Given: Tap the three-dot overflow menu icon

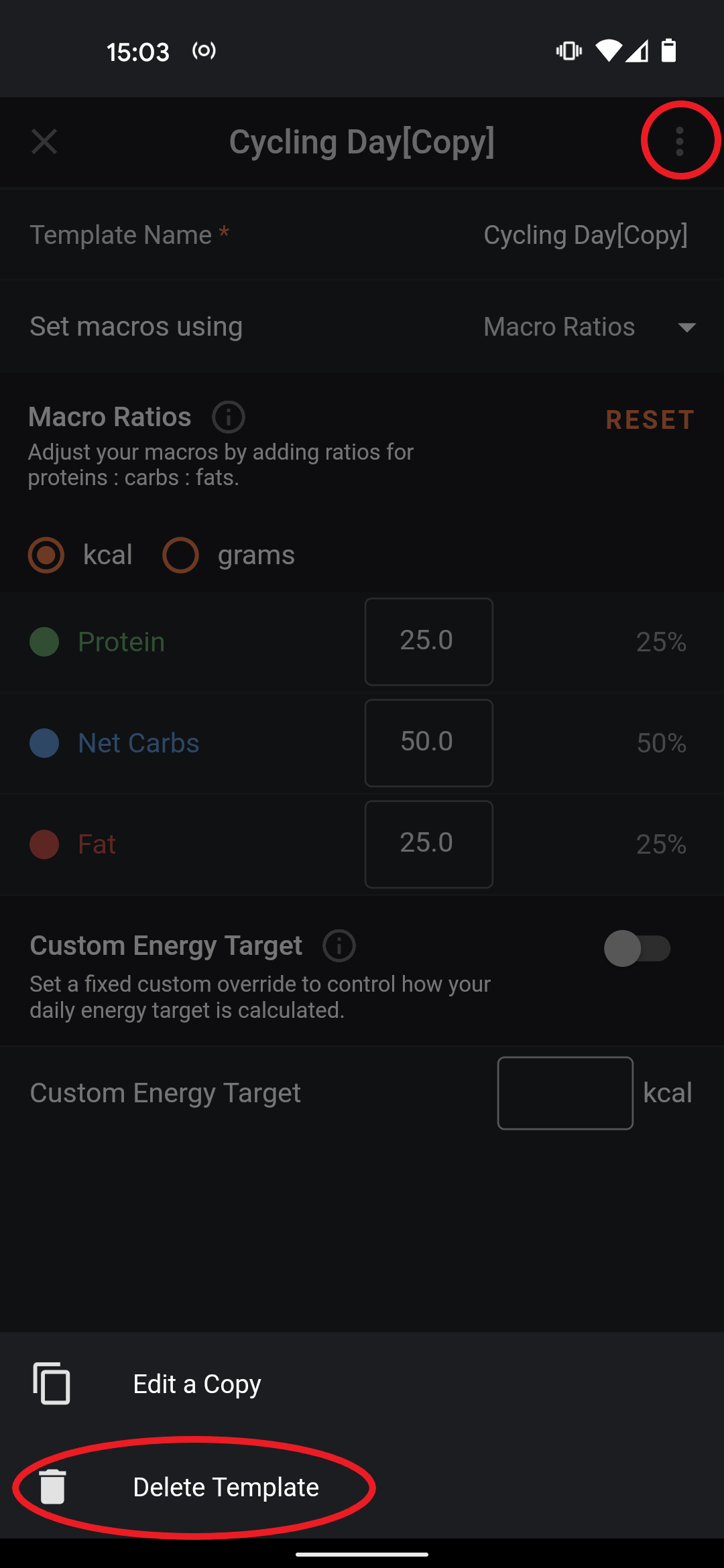Looking at the screenshot, I should coord(680,141).
